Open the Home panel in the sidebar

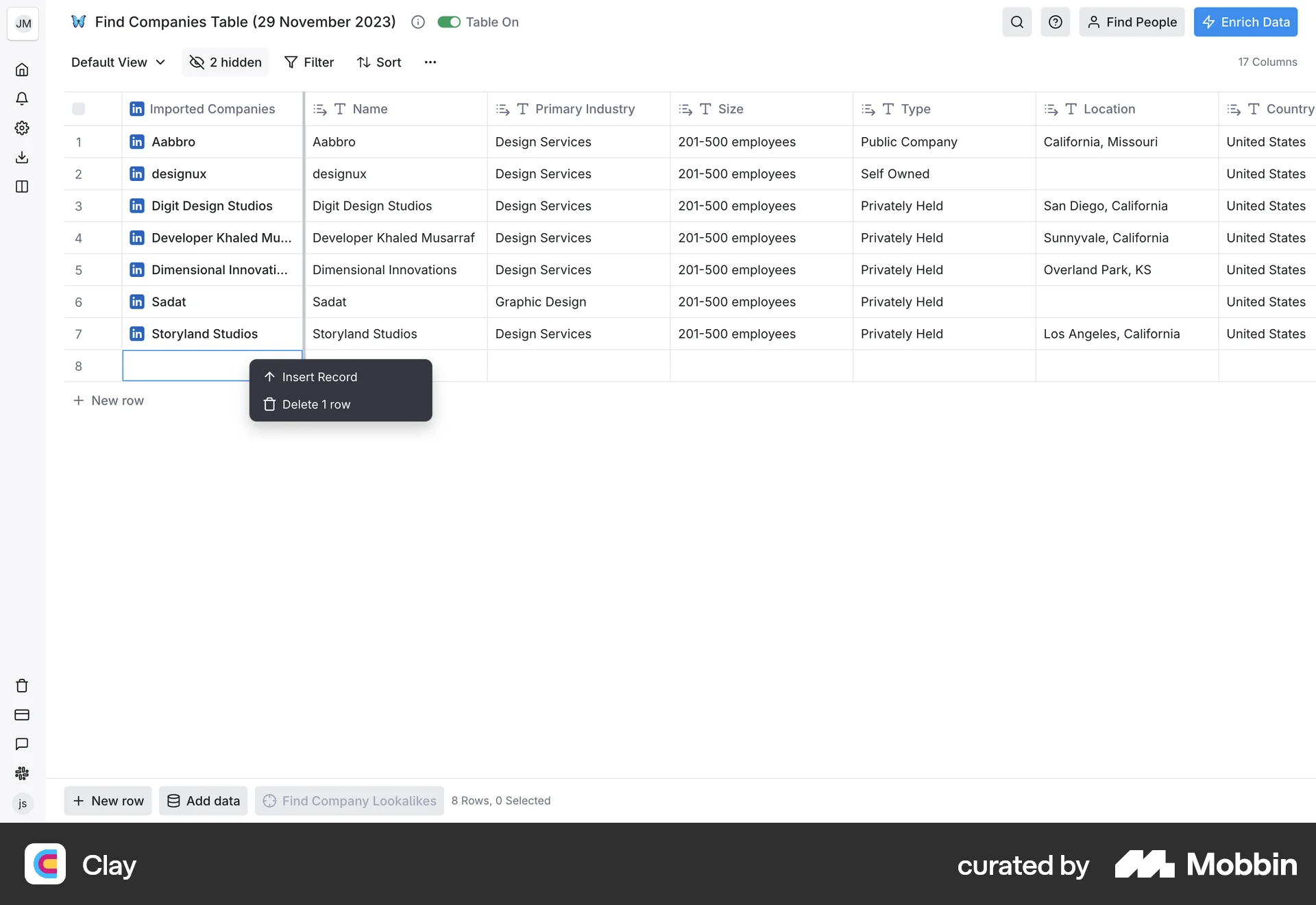pos(23,69)
